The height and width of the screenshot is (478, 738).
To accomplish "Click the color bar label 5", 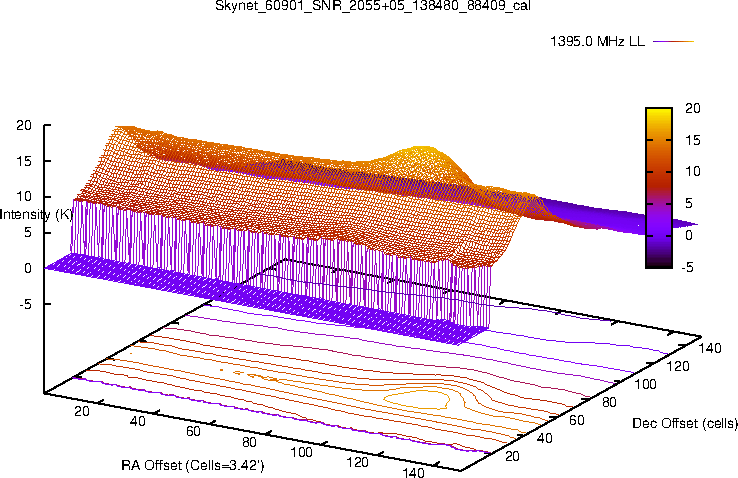I will pos(689,203).
